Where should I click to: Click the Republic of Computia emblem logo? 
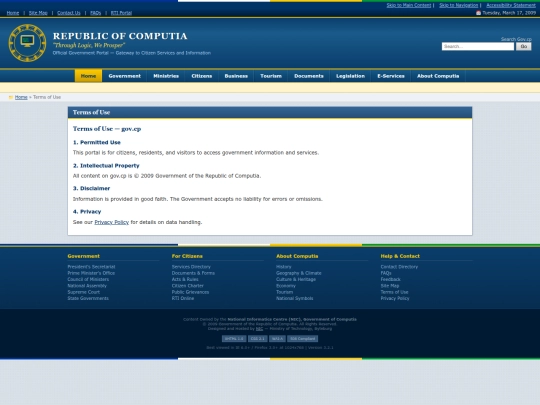coord(27,43)
